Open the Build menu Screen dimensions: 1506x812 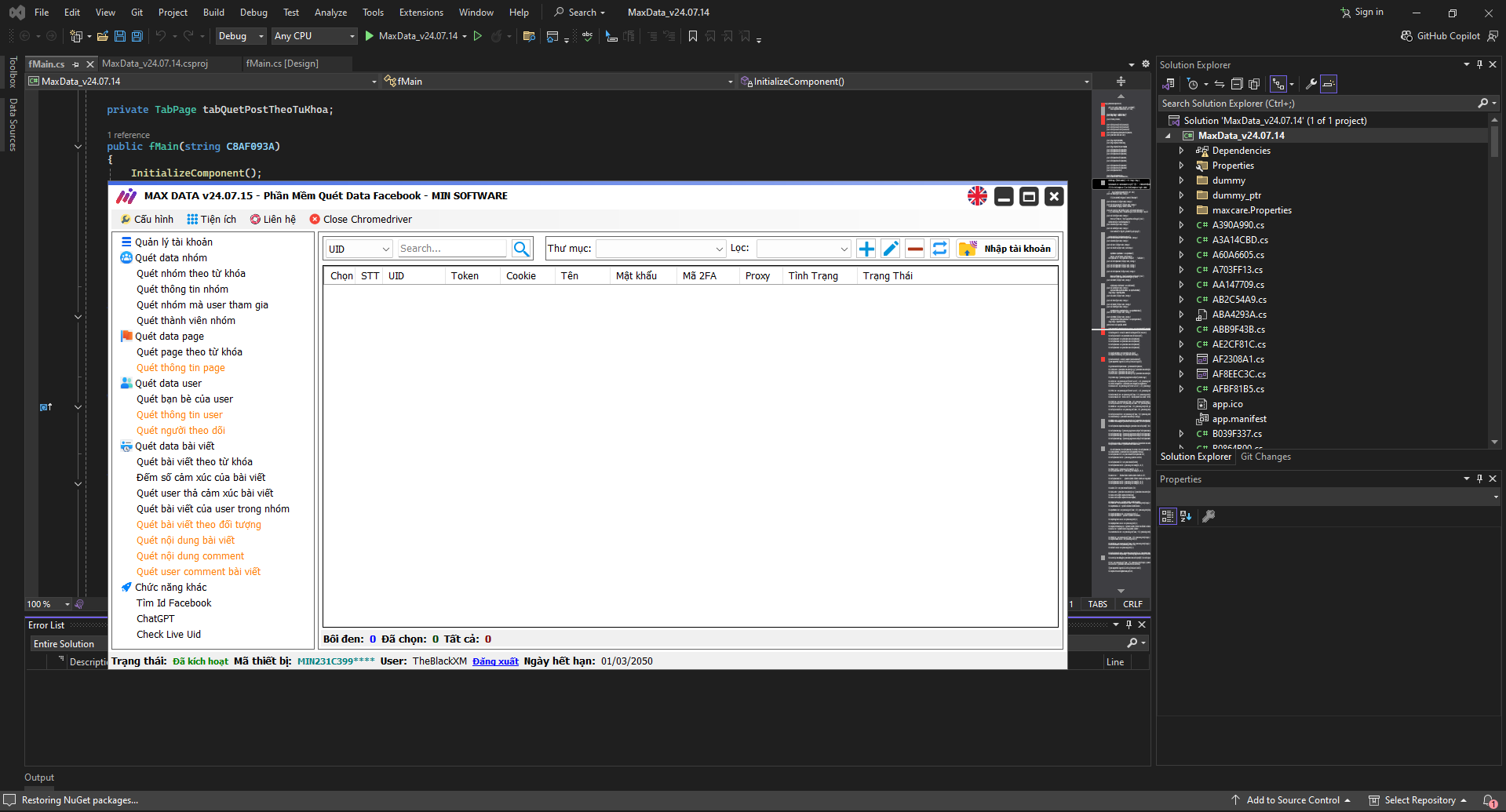213,13
